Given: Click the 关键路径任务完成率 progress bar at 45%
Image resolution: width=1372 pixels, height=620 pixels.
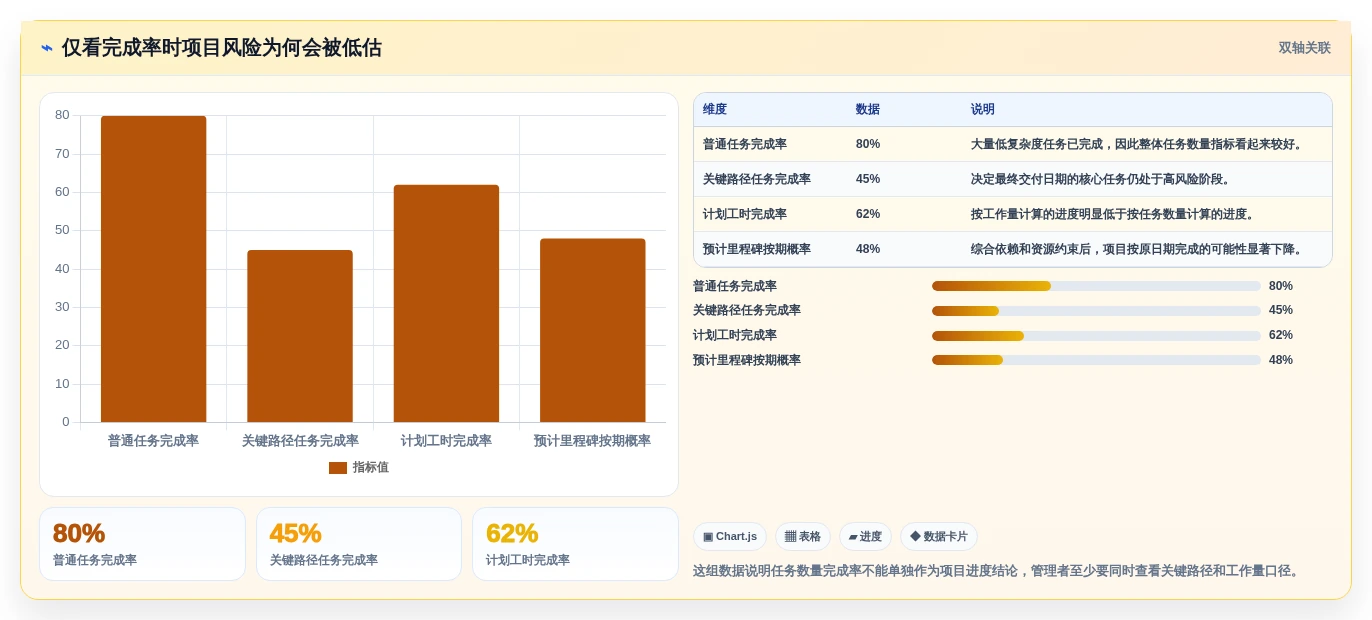Looking at the screenshot, I should [x=1096, y=311].
